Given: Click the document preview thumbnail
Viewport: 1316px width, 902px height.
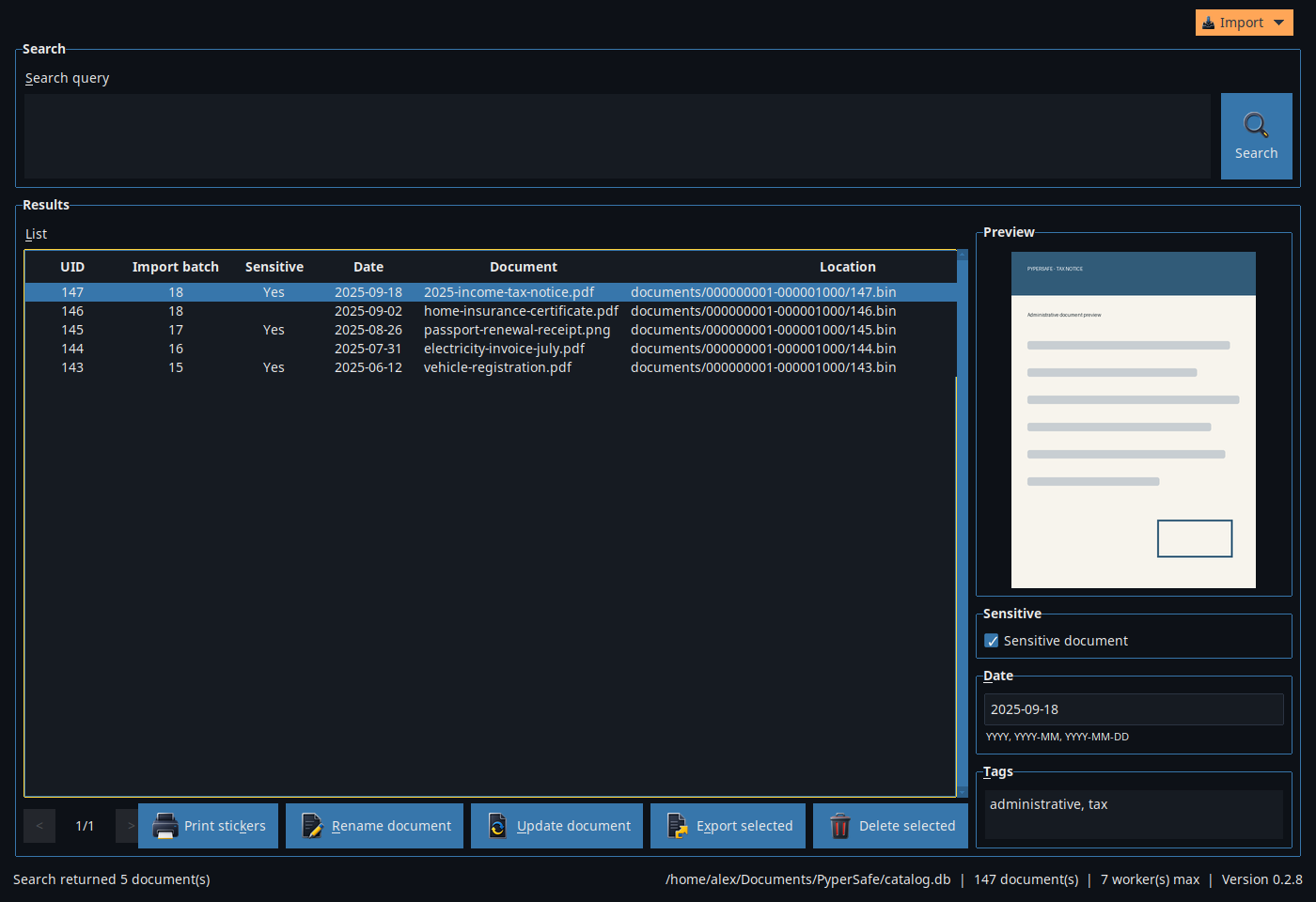Looking at the screenshot, I should click(x=1134, y=420).
